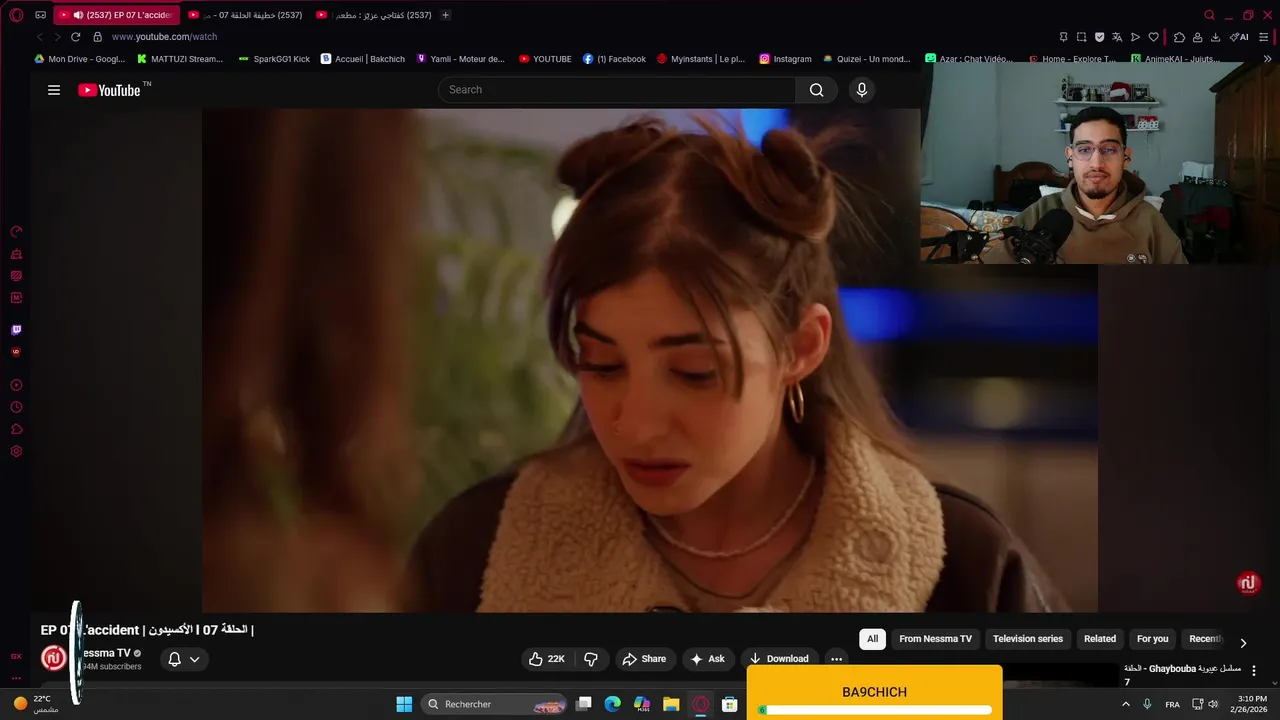Open 'Accueil | Bakchich' bookmark

pos(363,59)
